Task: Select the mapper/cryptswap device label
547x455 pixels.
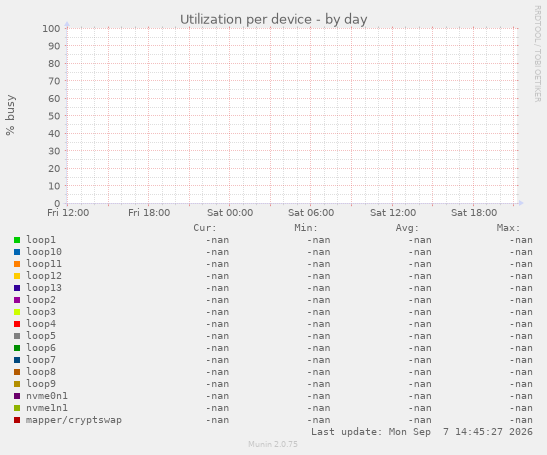Action: [x=74, y=420]
